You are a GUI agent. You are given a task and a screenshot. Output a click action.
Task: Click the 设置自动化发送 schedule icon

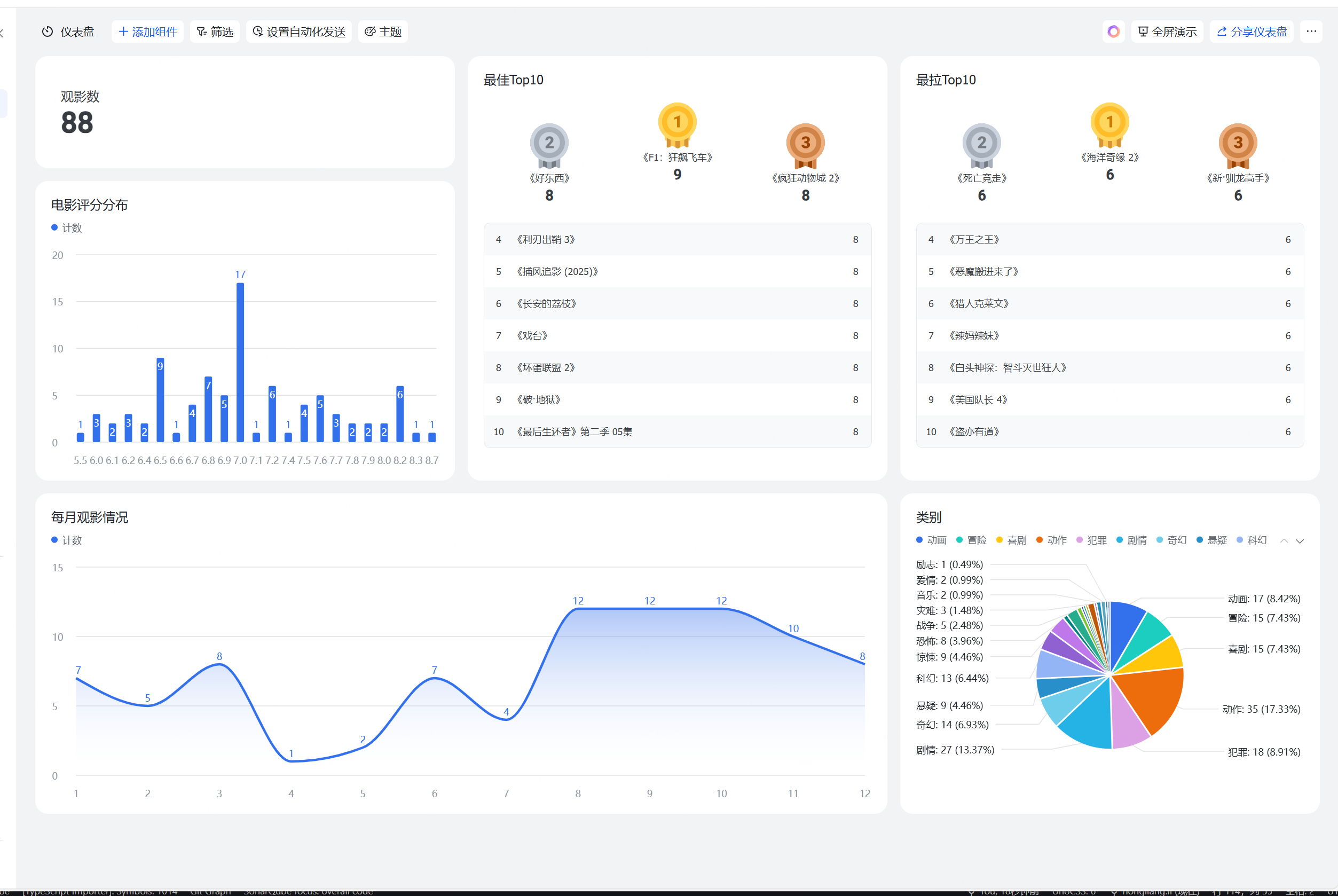[x=258, y=32]
